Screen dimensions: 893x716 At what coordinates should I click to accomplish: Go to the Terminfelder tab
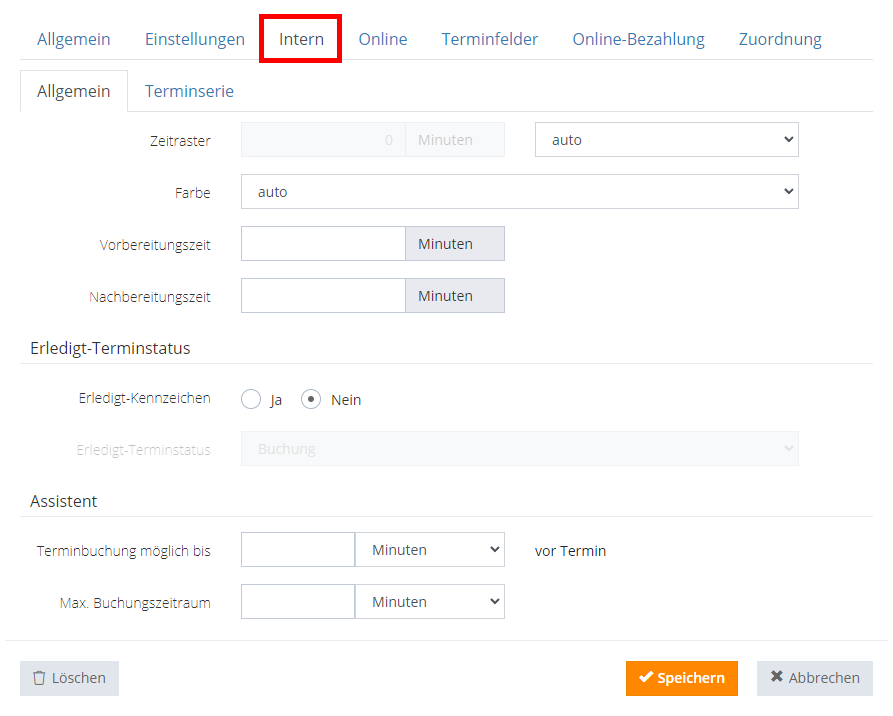[490, 39]
